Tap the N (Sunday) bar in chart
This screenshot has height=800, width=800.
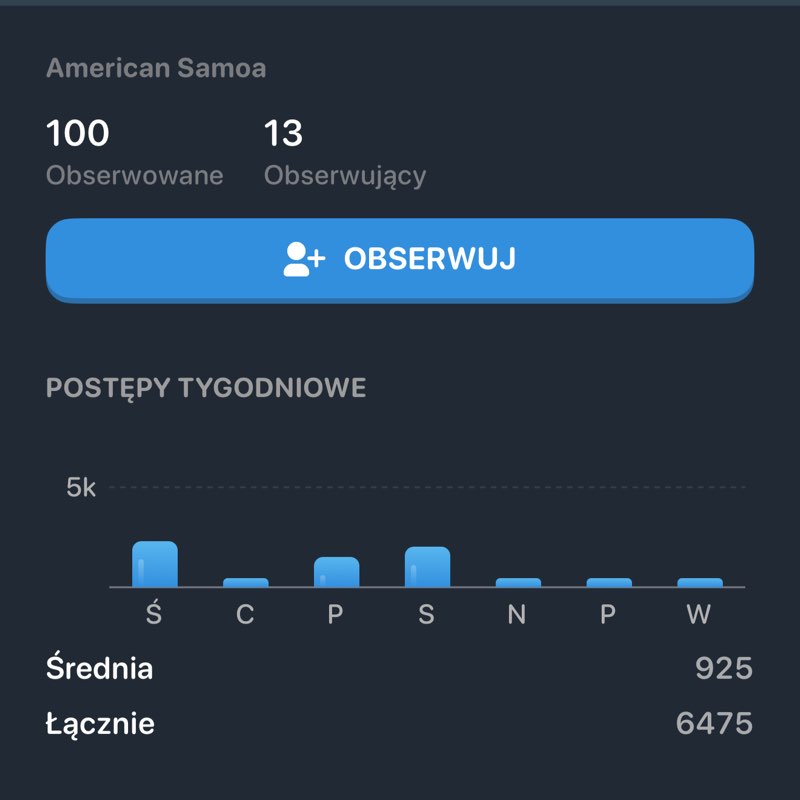point(518,582)
